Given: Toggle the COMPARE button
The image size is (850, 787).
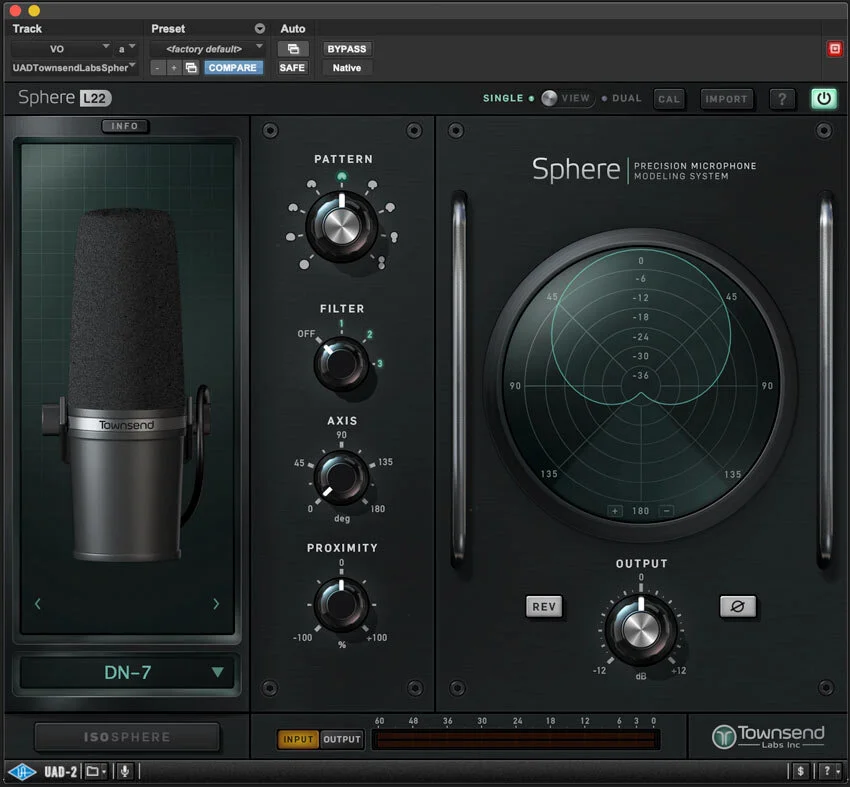Looking at the screenshot, I should tap(233, 68).
